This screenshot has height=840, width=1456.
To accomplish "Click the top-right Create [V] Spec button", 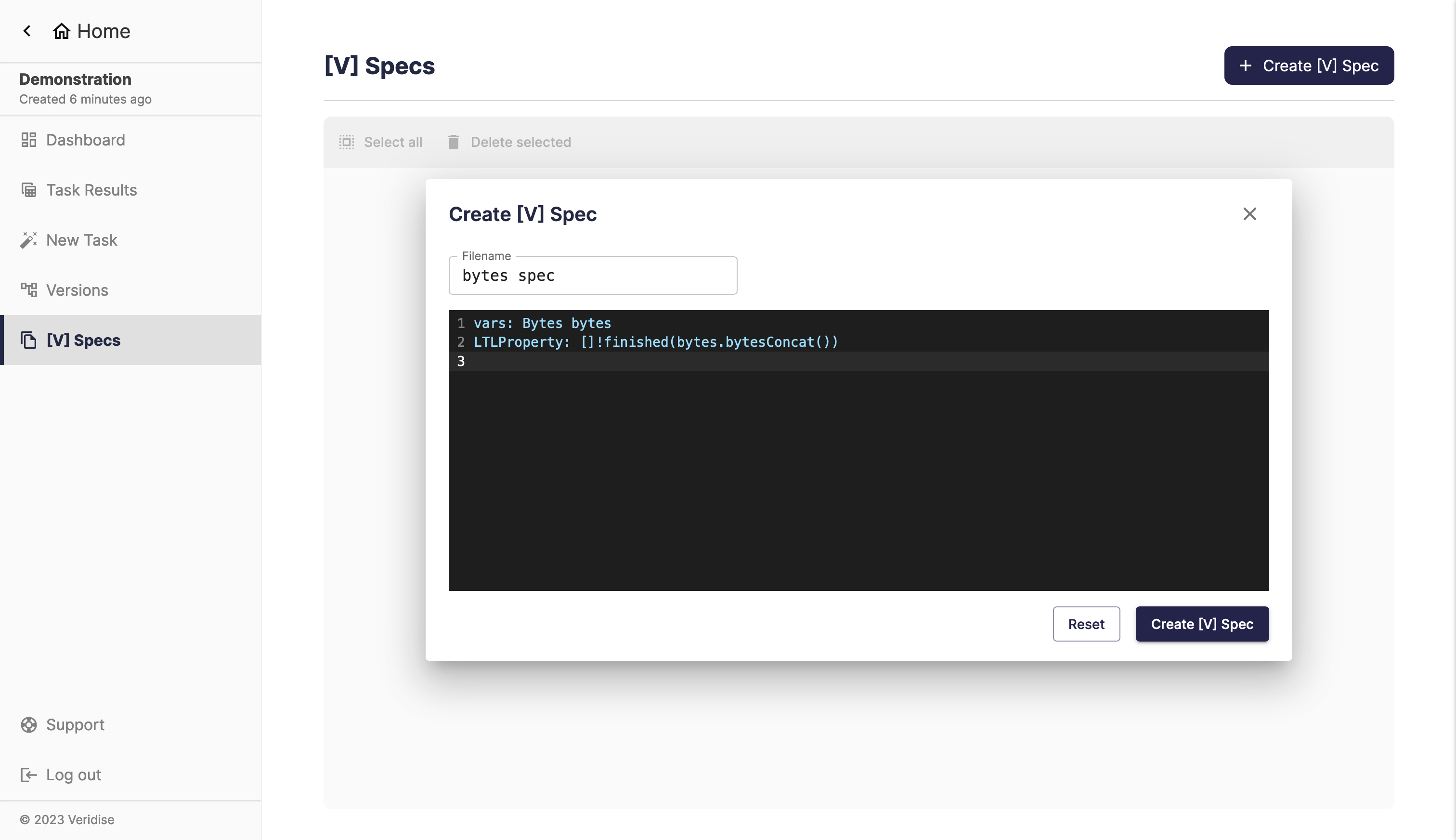I will pos(1309,66).
